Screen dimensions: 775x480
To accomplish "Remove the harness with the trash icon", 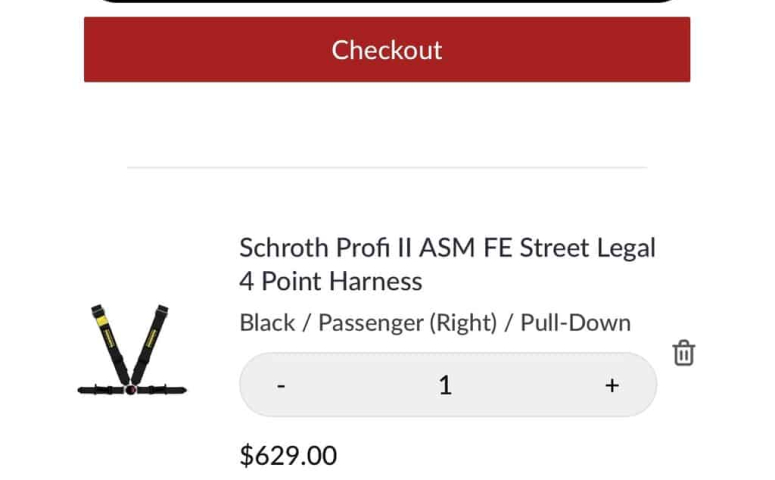I will 684,353.
